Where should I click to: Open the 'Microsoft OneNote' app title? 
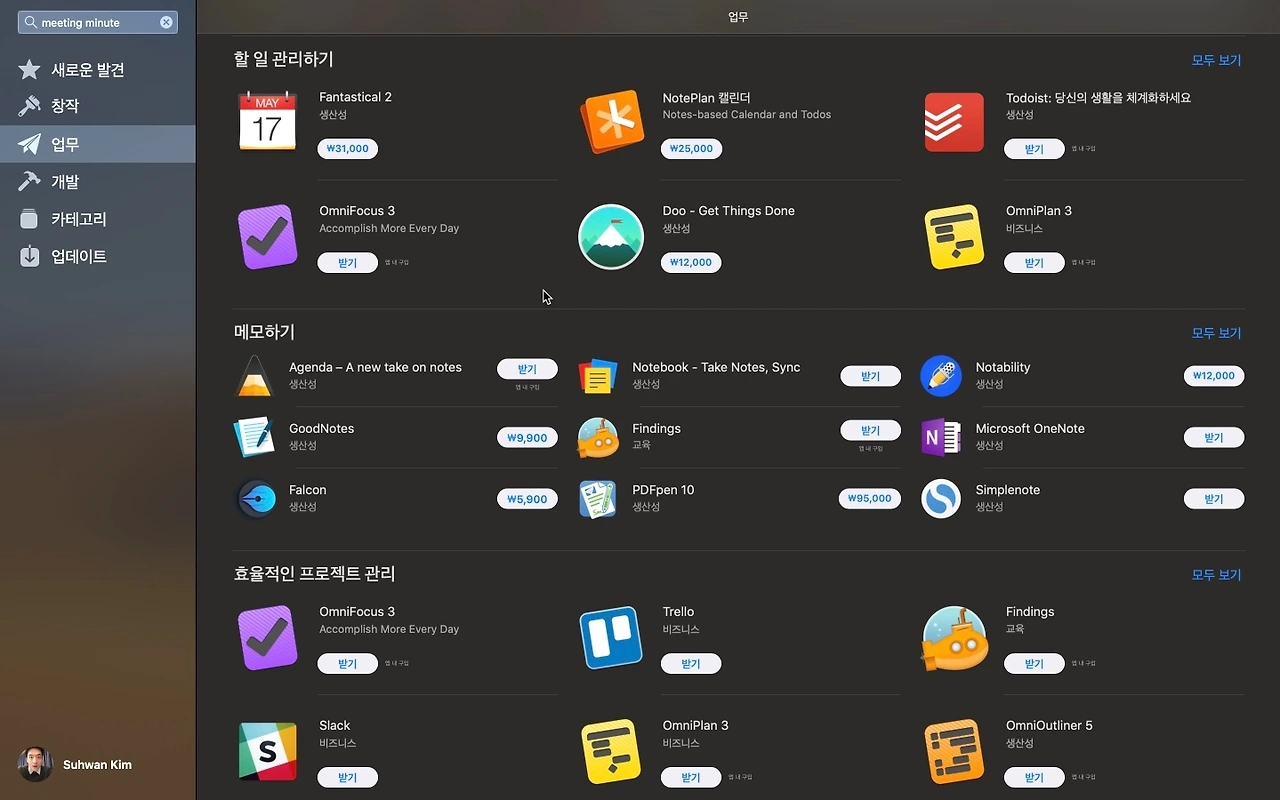coord(1030,428)
